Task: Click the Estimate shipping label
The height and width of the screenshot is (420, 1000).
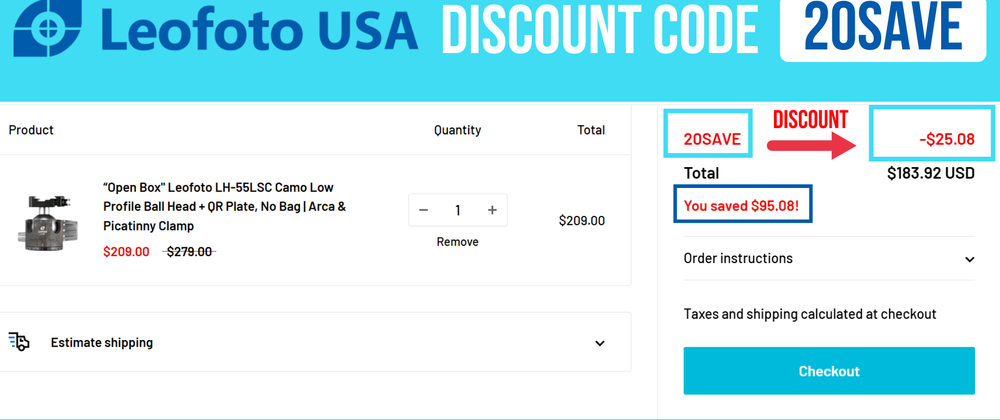Action: pos(102,343)
